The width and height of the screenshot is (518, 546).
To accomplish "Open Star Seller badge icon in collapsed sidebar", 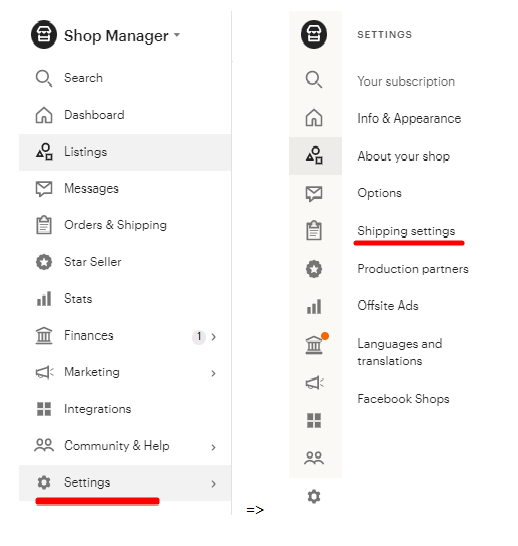I will 314,269.
